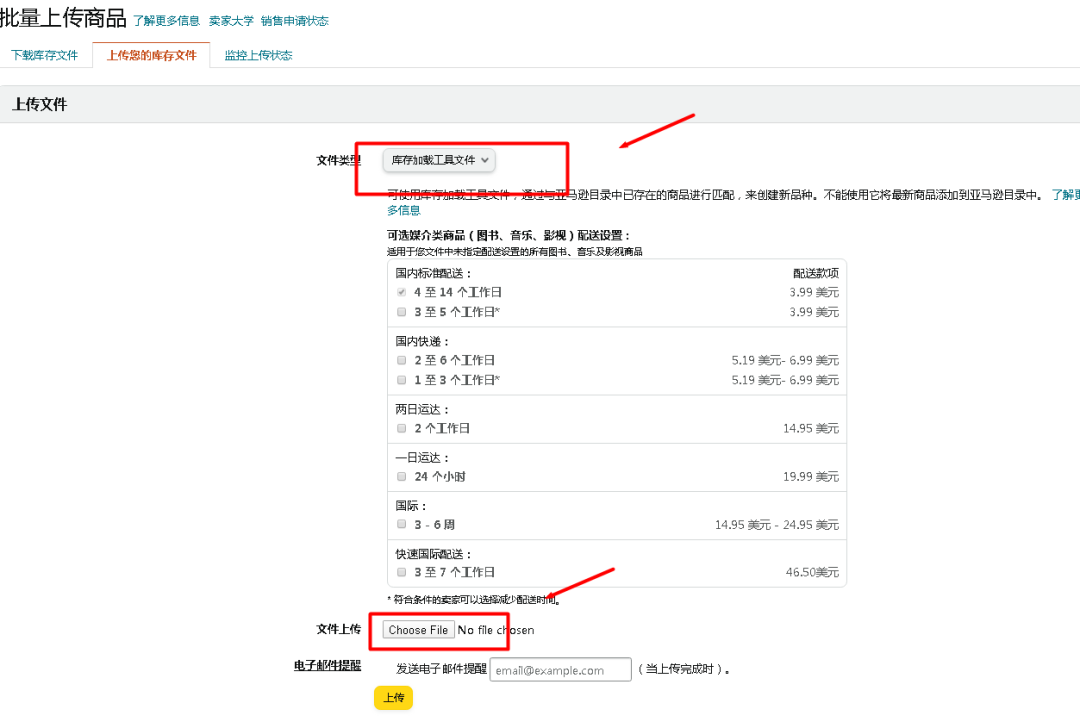
Task: Open the 库存加载工具文件 file type dropdown
Action: pyautogui.click(x=438, y=159)
